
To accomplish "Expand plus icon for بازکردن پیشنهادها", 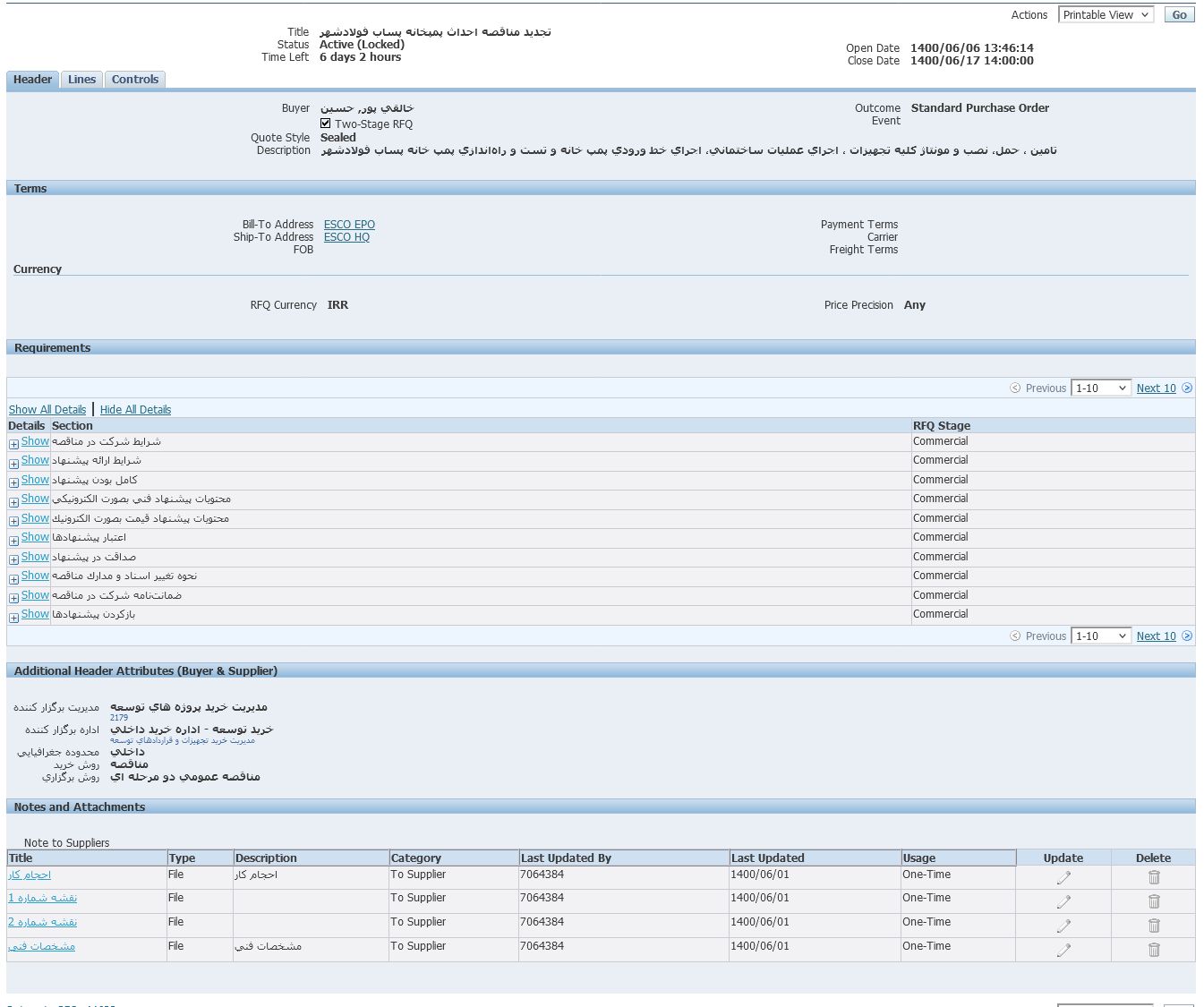I will [13, 618].
